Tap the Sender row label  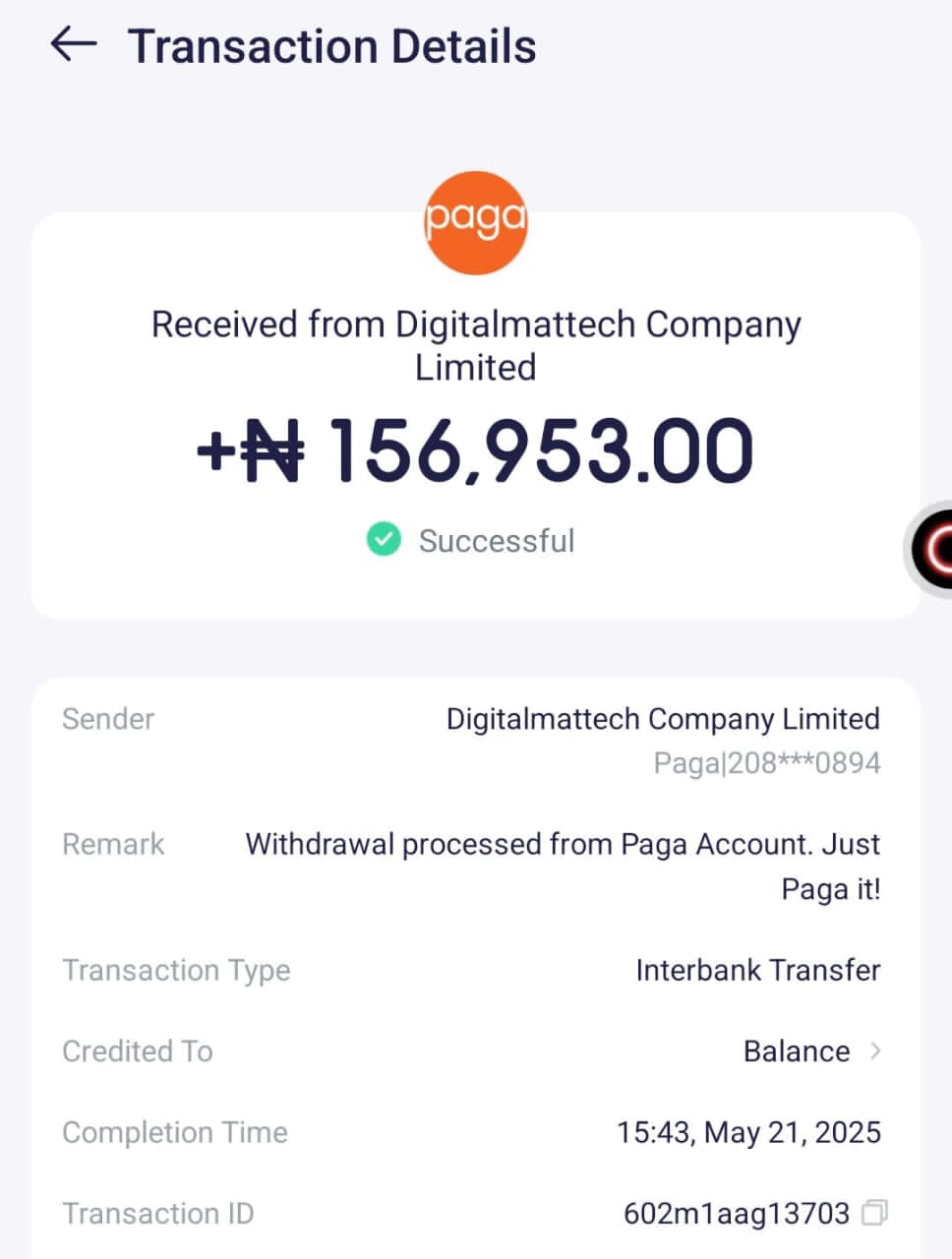108,719
